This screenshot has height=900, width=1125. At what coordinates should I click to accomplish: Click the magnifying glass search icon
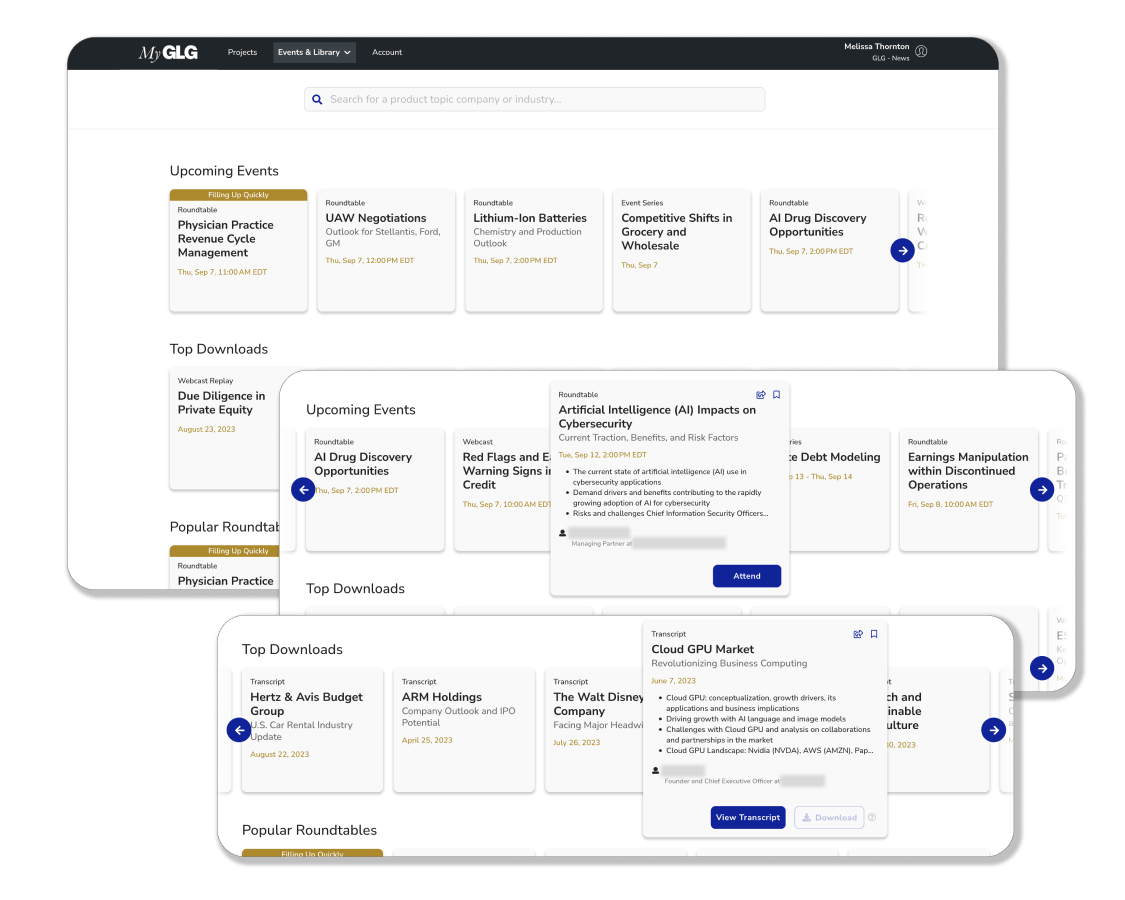pyautogui.click(x=317, y=99)
